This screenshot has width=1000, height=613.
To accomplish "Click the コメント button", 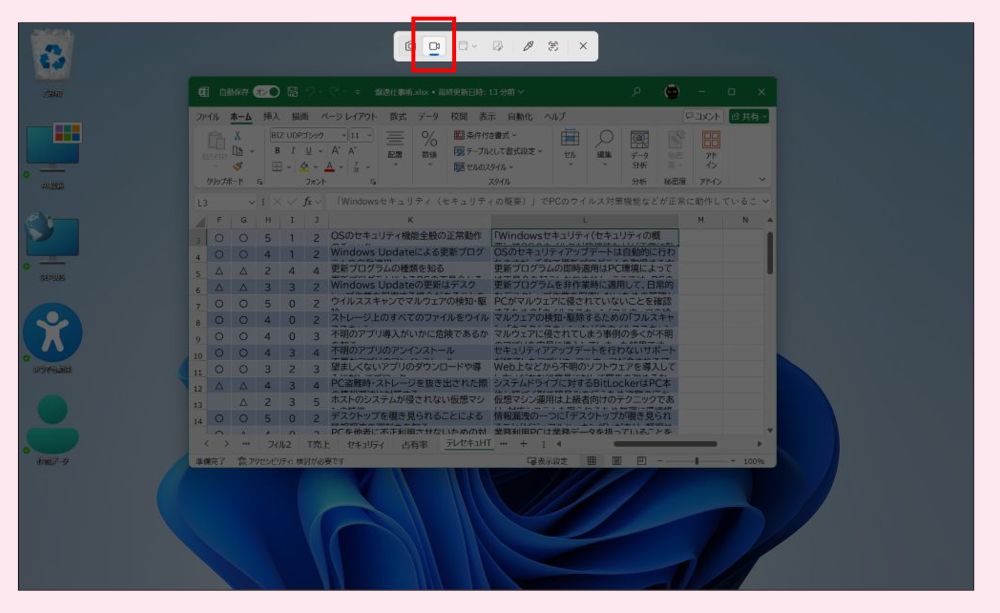I will pyautogui.click(x=702, y=116).
